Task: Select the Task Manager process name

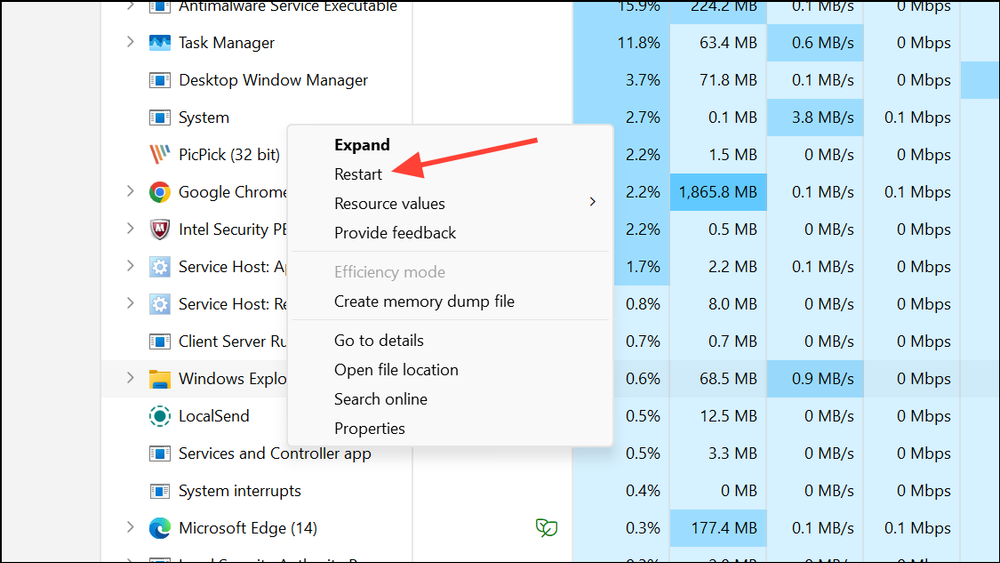Action: pyautogui.click(x=226, y=43)
